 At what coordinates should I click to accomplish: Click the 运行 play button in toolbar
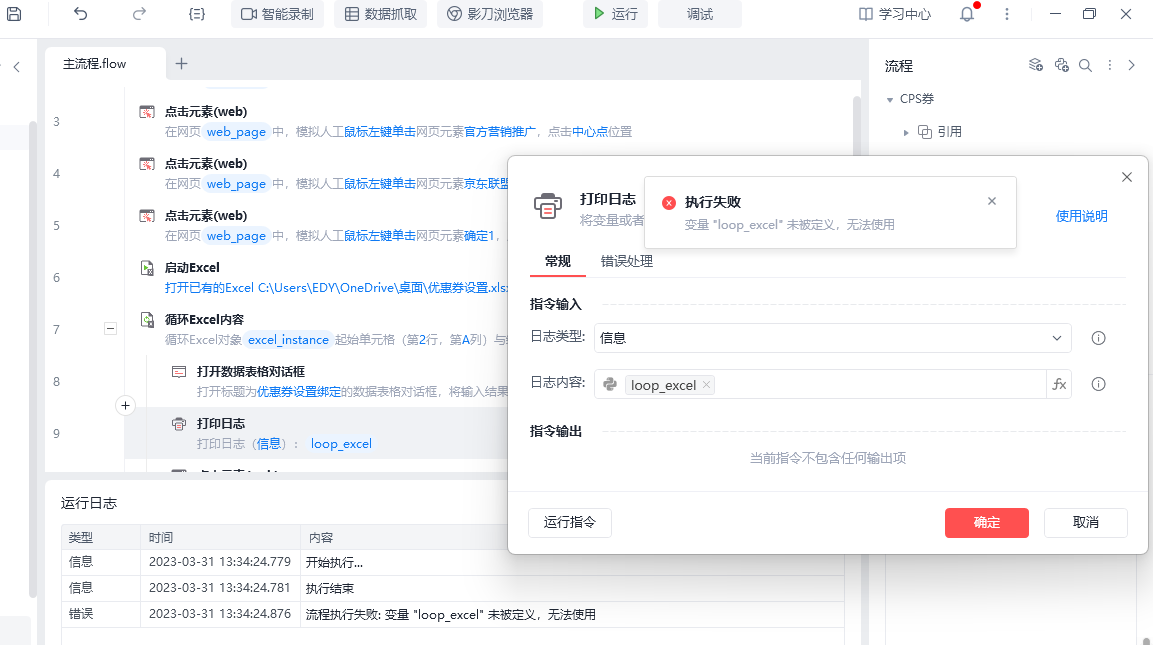coord(615,14)
